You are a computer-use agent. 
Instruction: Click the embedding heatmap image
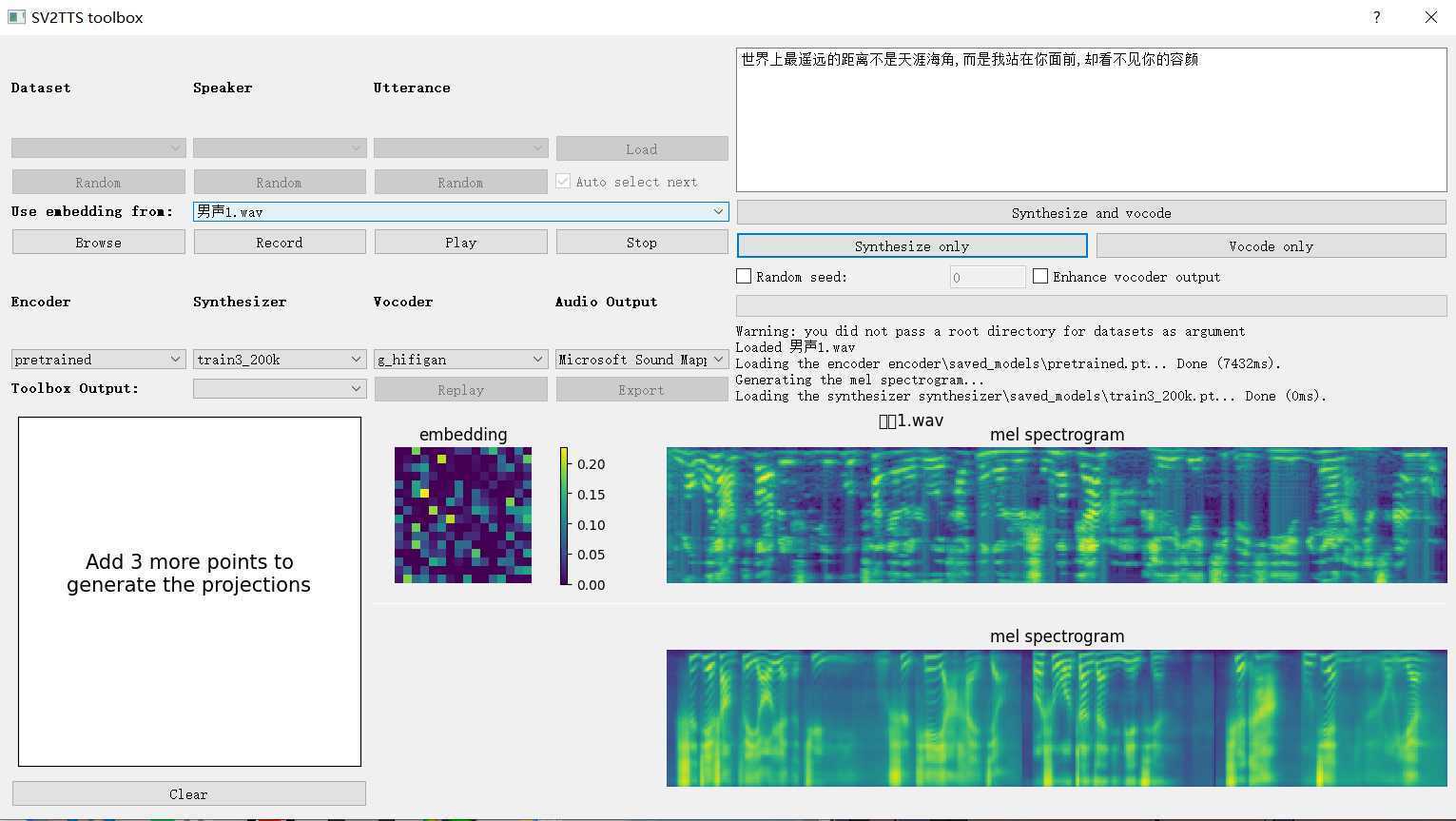pyautogui.click(x=463, y=515)
